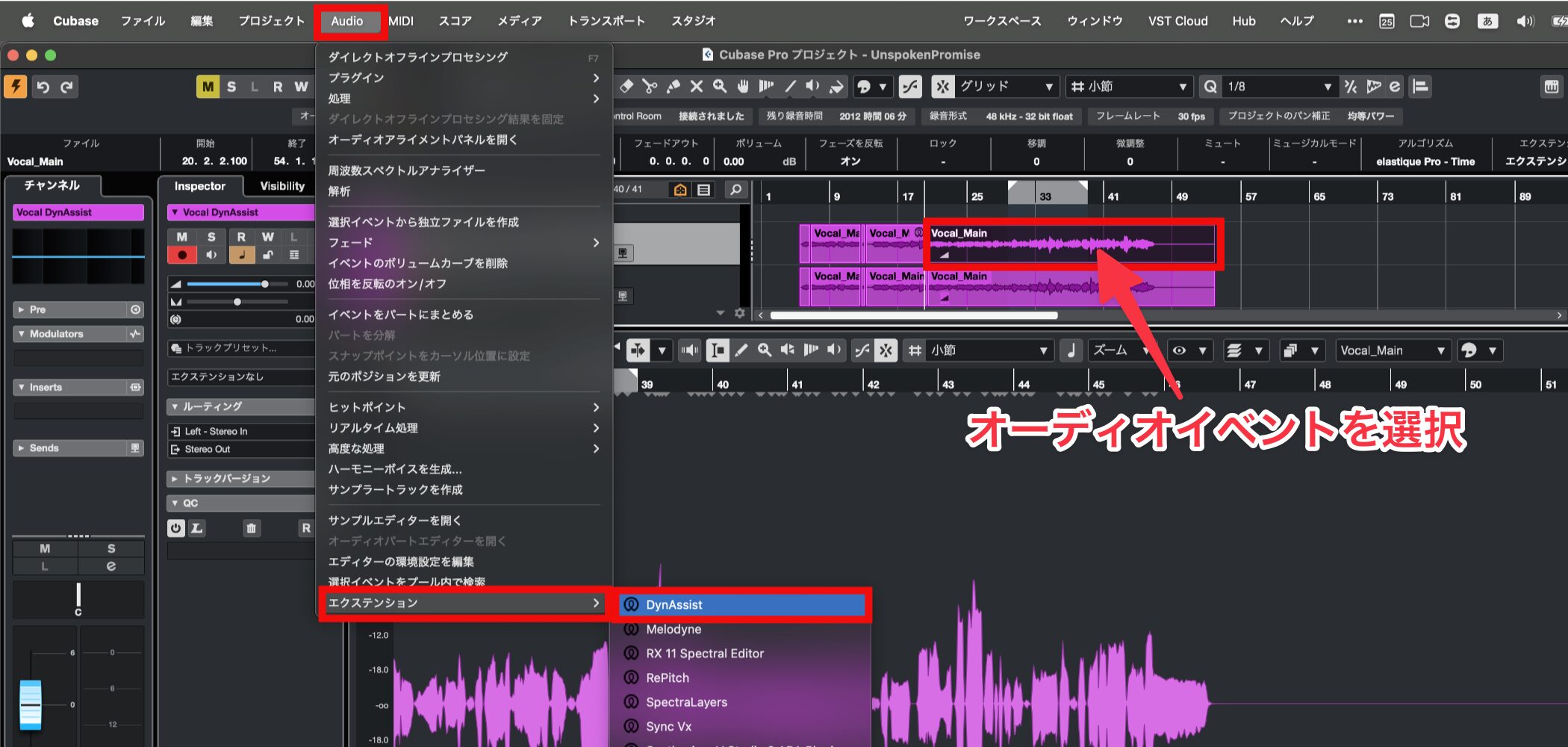Switch to the チャンネル tab

click(52, 185)
